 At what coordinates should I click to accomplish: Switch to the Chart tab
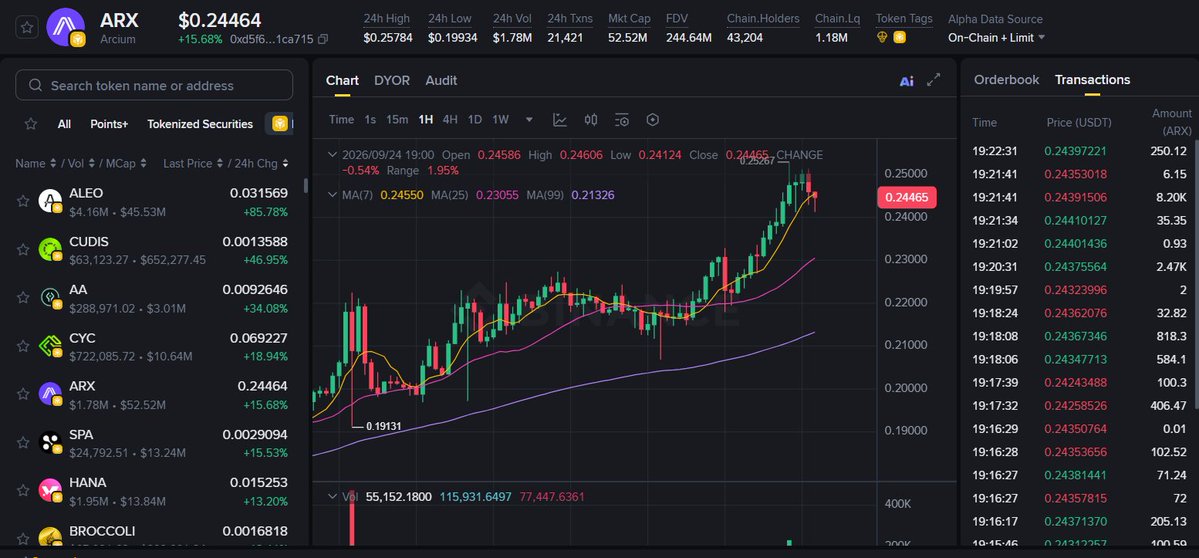click(342, 80)
